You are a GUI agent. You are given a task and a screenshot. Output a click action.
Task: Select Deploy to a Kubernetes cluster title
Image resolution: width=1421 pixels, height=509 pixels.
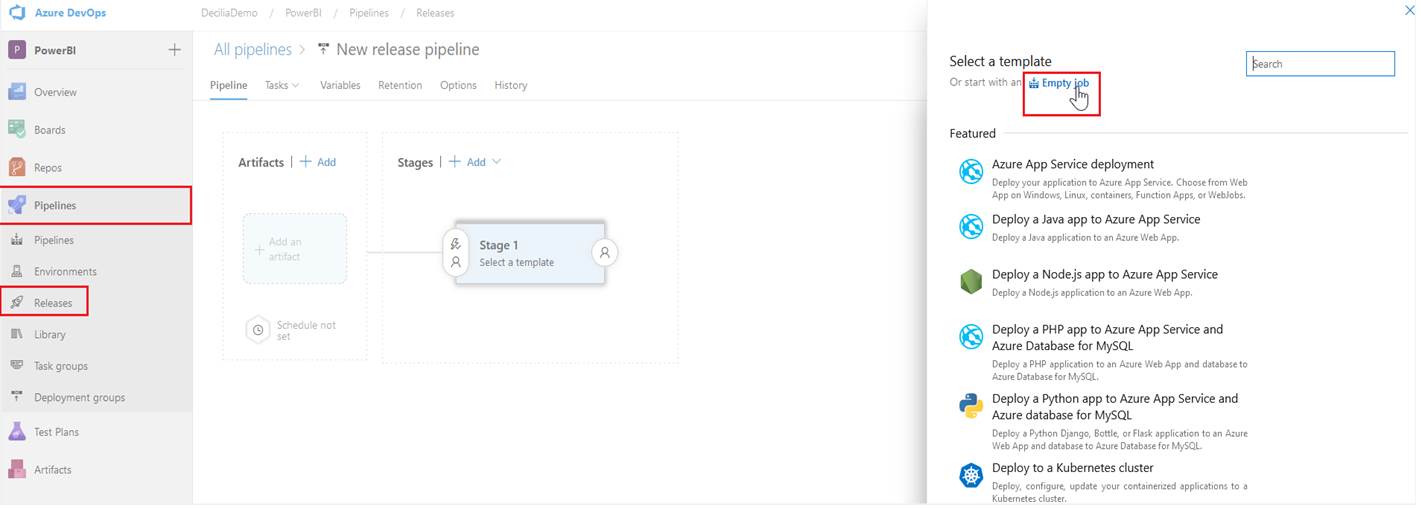1073,468
